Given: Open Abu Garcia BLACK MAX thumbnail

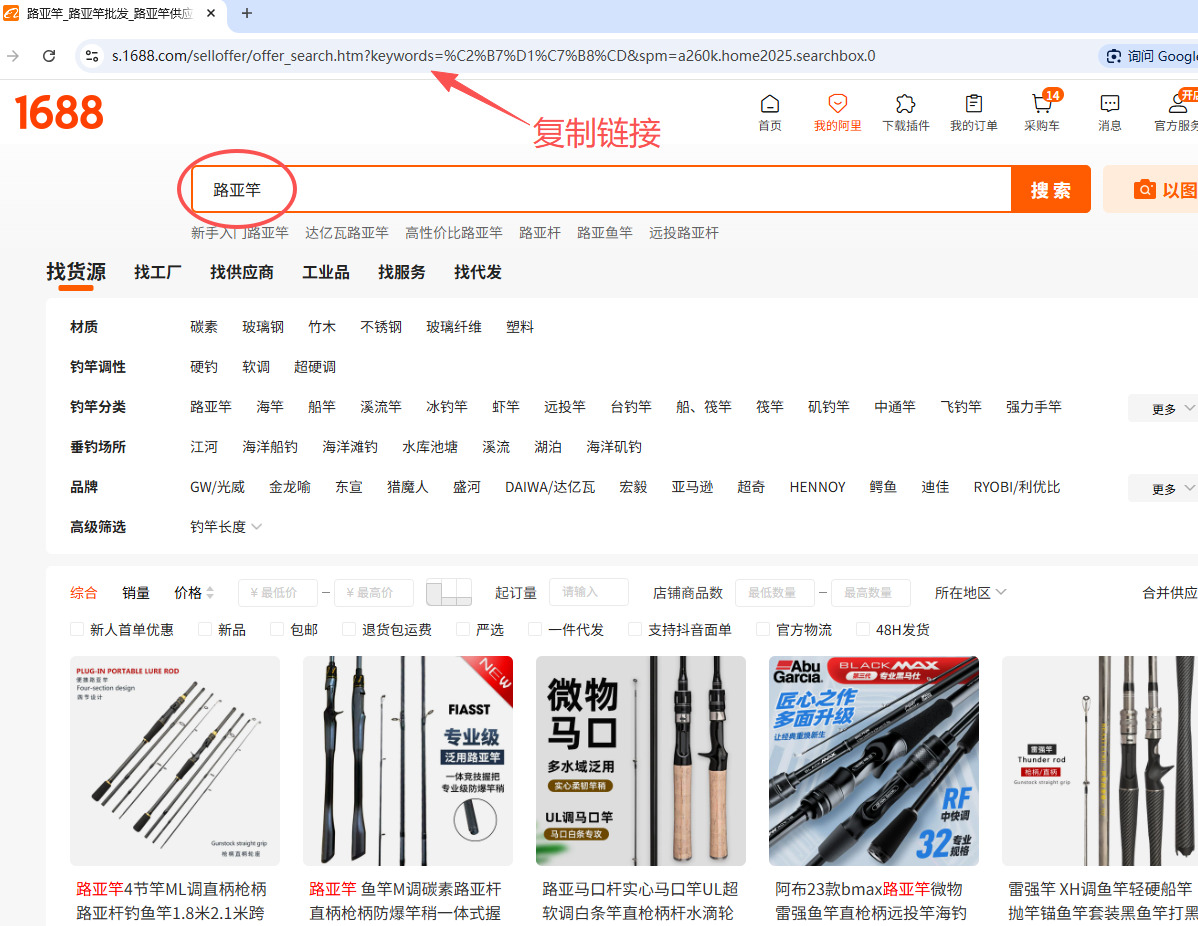Looking at the screenshot, I should pos(874,761).
